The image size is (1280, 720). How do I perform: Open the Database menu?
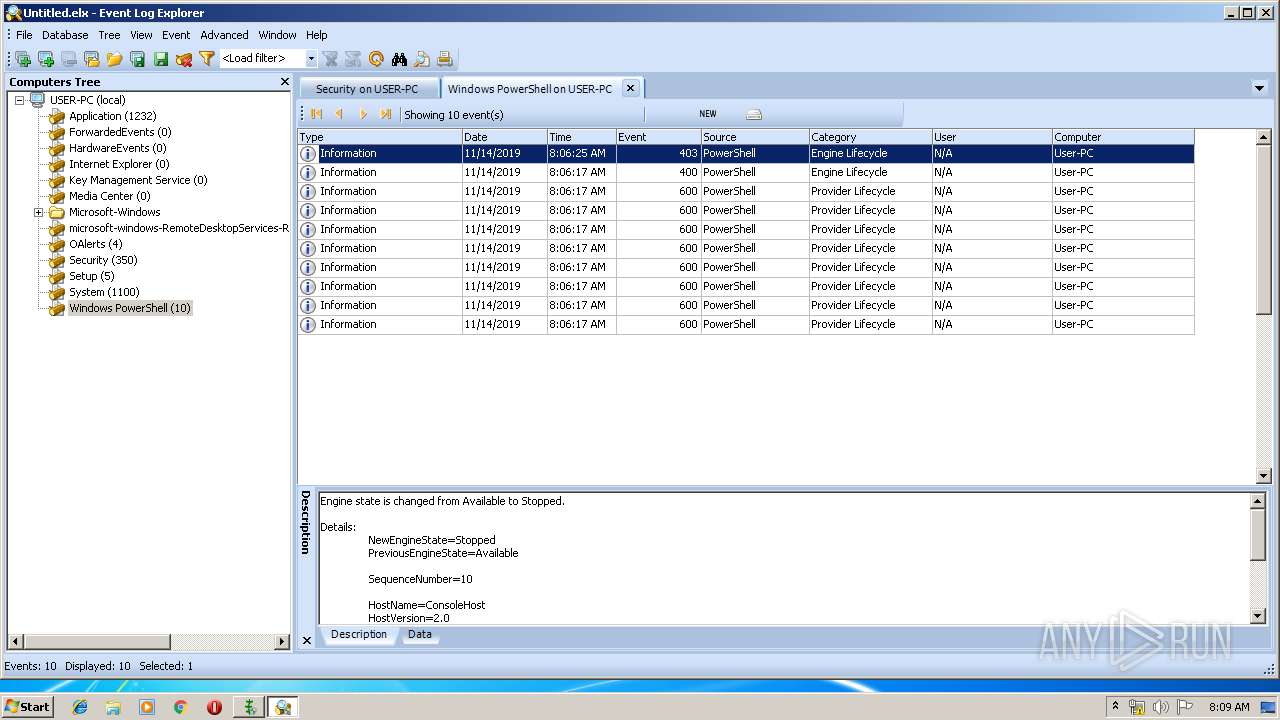pyautogui.click(x=65, y=35)
